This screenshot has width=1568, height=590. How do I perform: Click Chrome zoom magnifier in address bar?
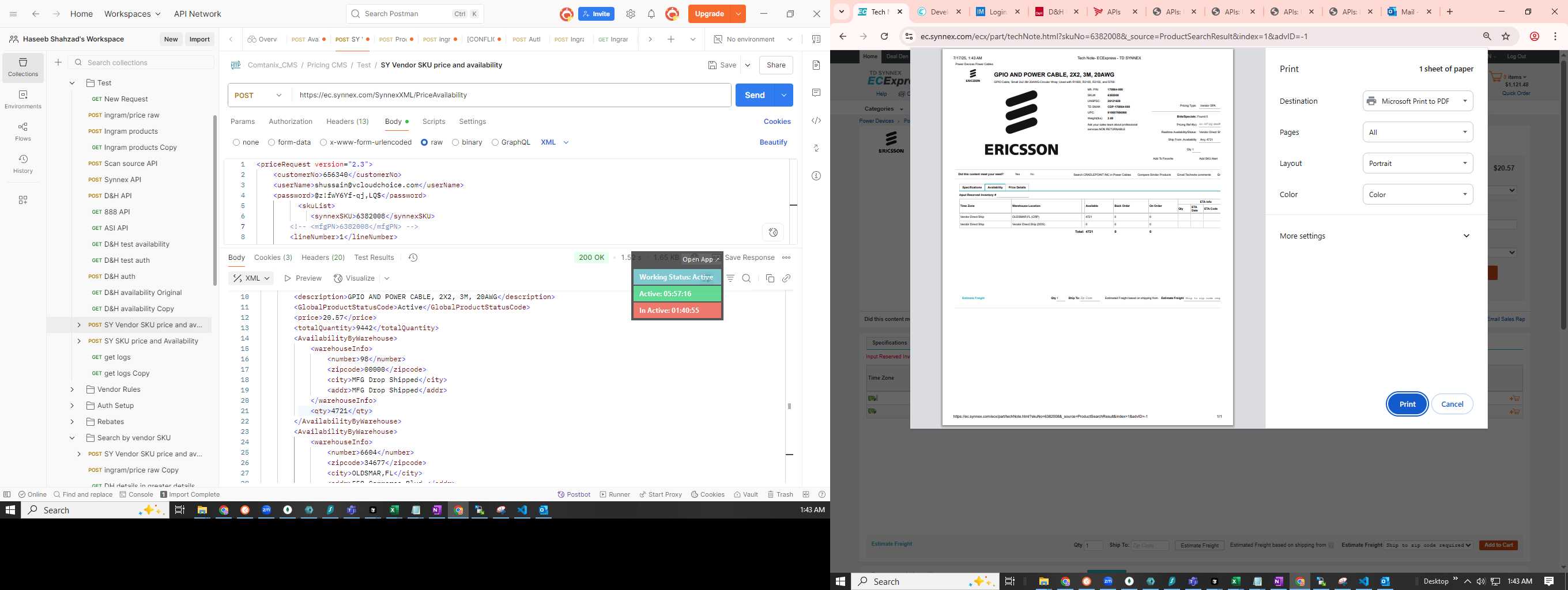1487,36
